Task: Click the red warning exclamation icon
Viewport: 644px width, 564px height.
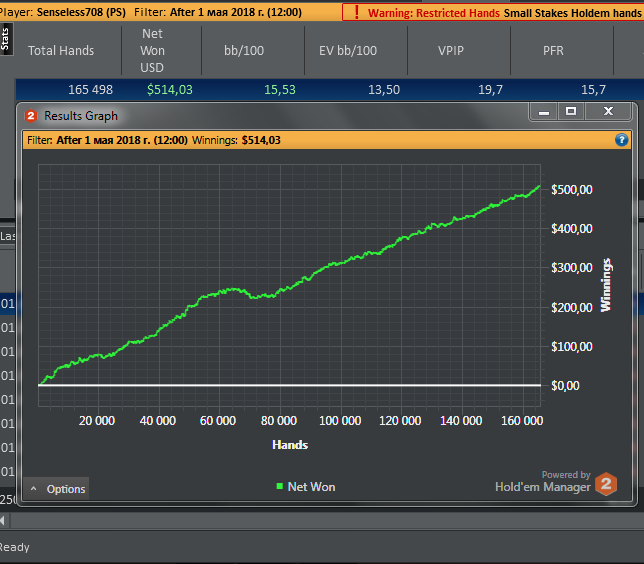Action: [x=357, y=12]
